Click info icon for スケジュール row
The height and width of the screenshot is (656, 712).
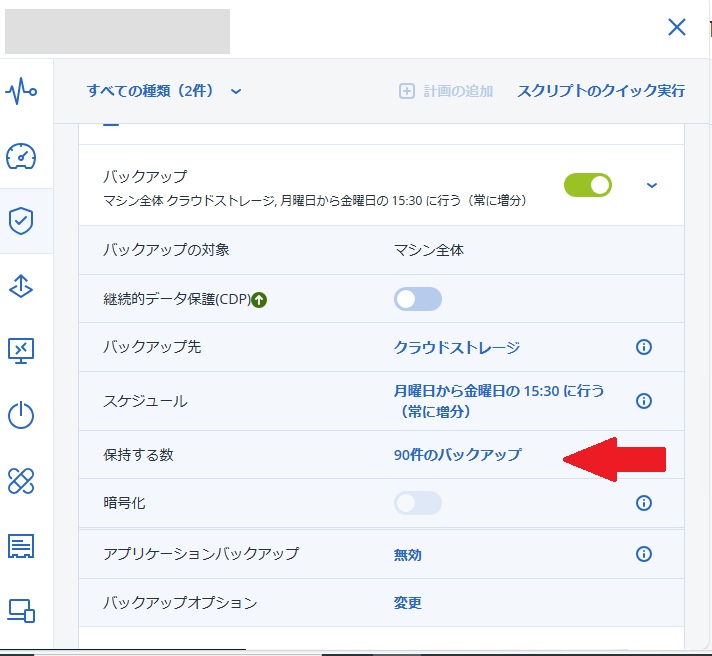tap(643, 401)
